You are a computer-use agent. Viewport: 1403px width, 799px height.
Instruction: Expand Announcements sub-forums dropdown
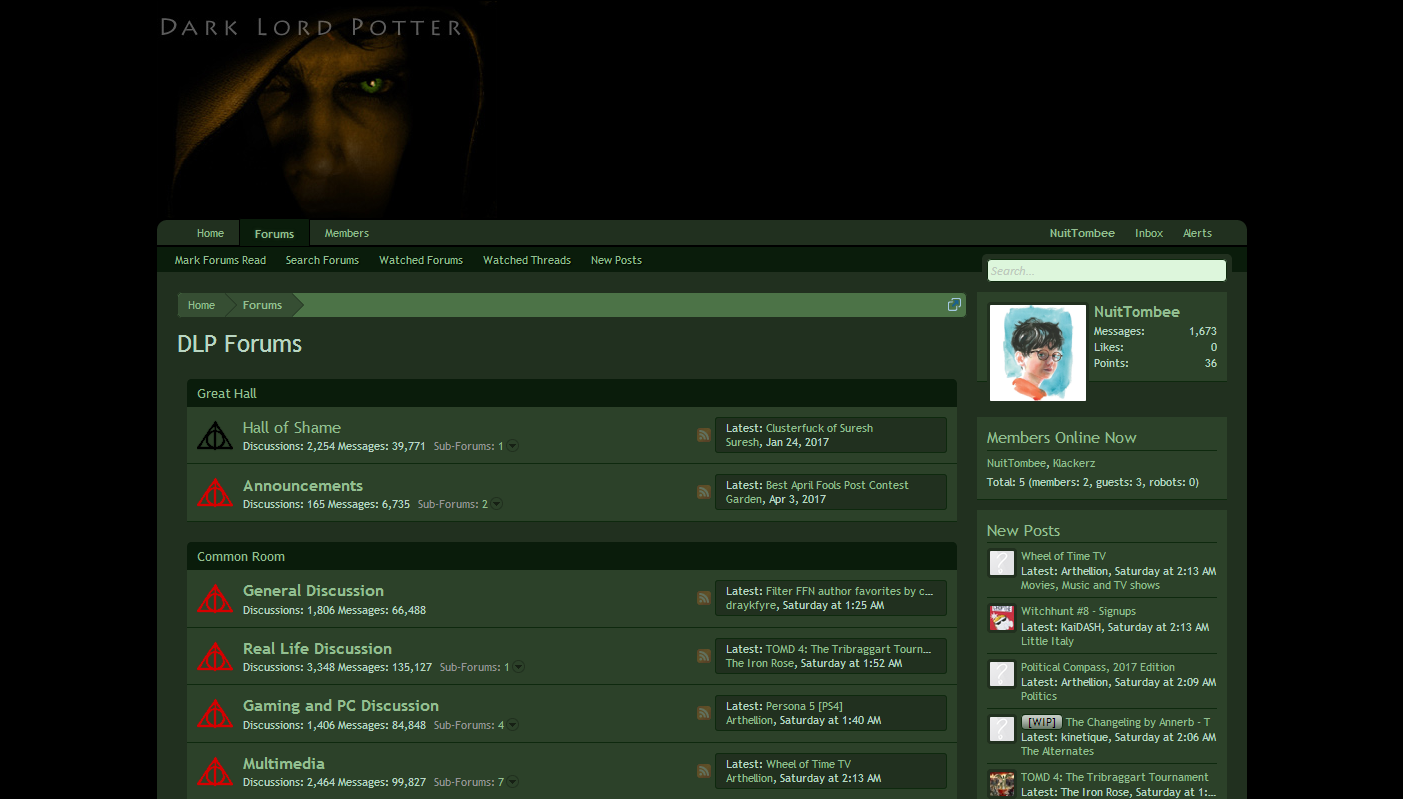[497, 504]
